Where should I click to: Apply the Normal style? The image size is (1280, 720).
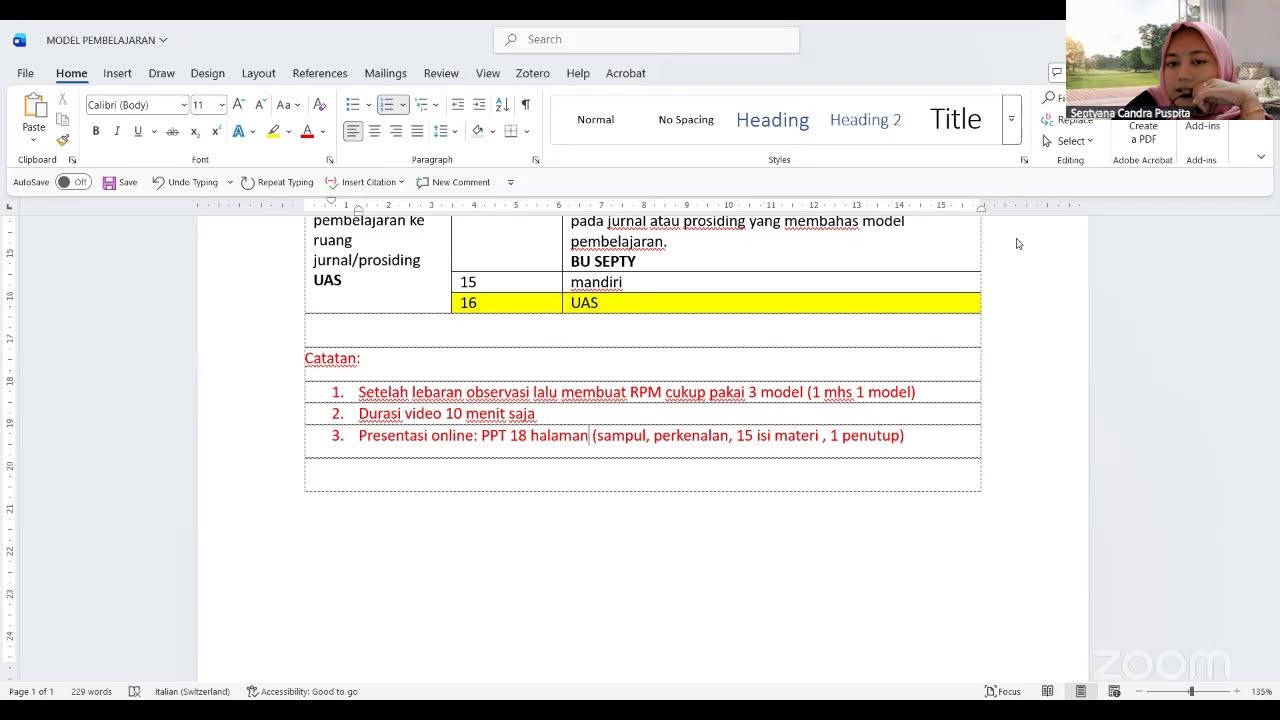click(596, 119)
